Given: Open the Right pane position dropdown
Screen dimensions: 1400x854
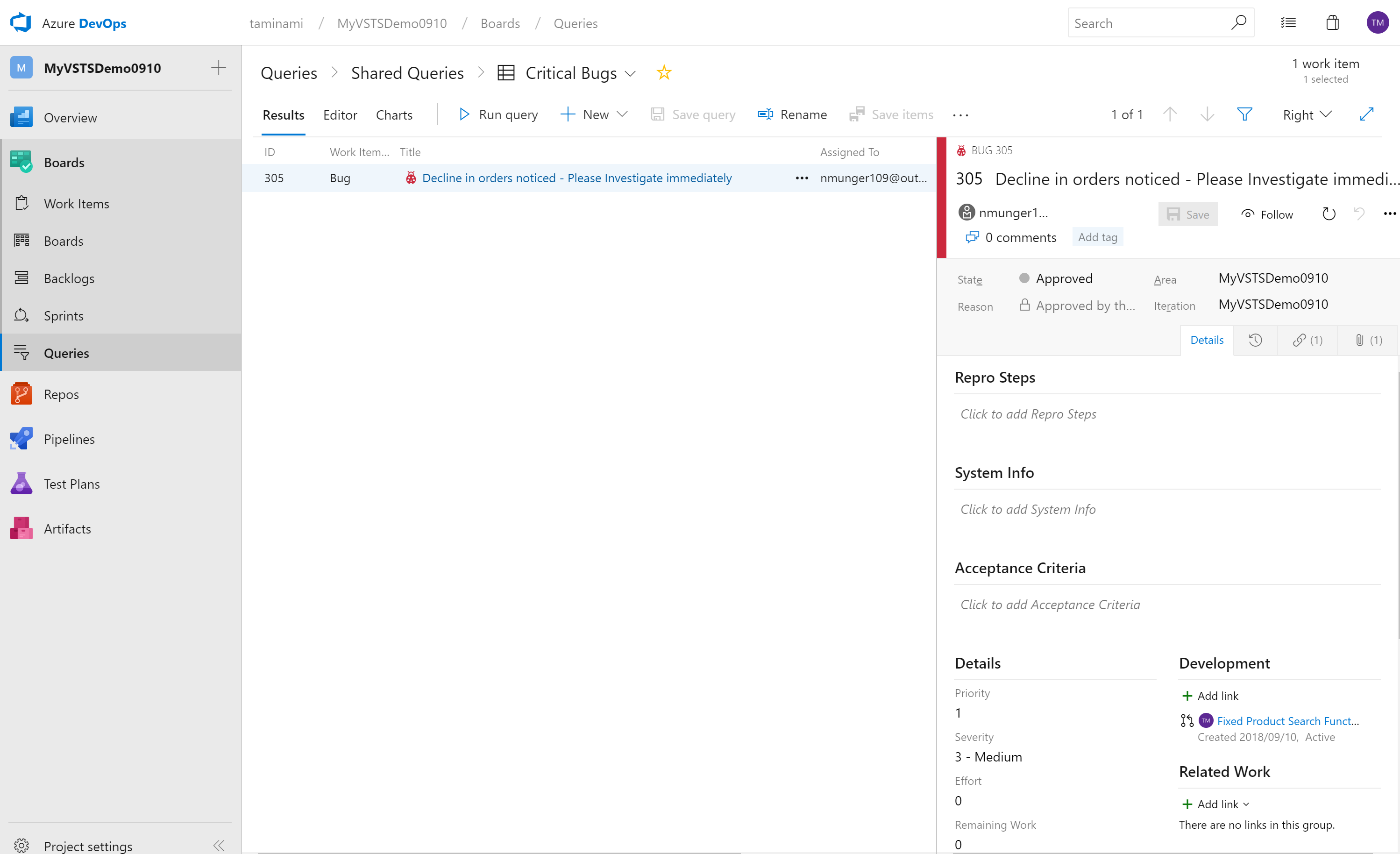Looking at the screenshot, I should (x=1307, y=115).
